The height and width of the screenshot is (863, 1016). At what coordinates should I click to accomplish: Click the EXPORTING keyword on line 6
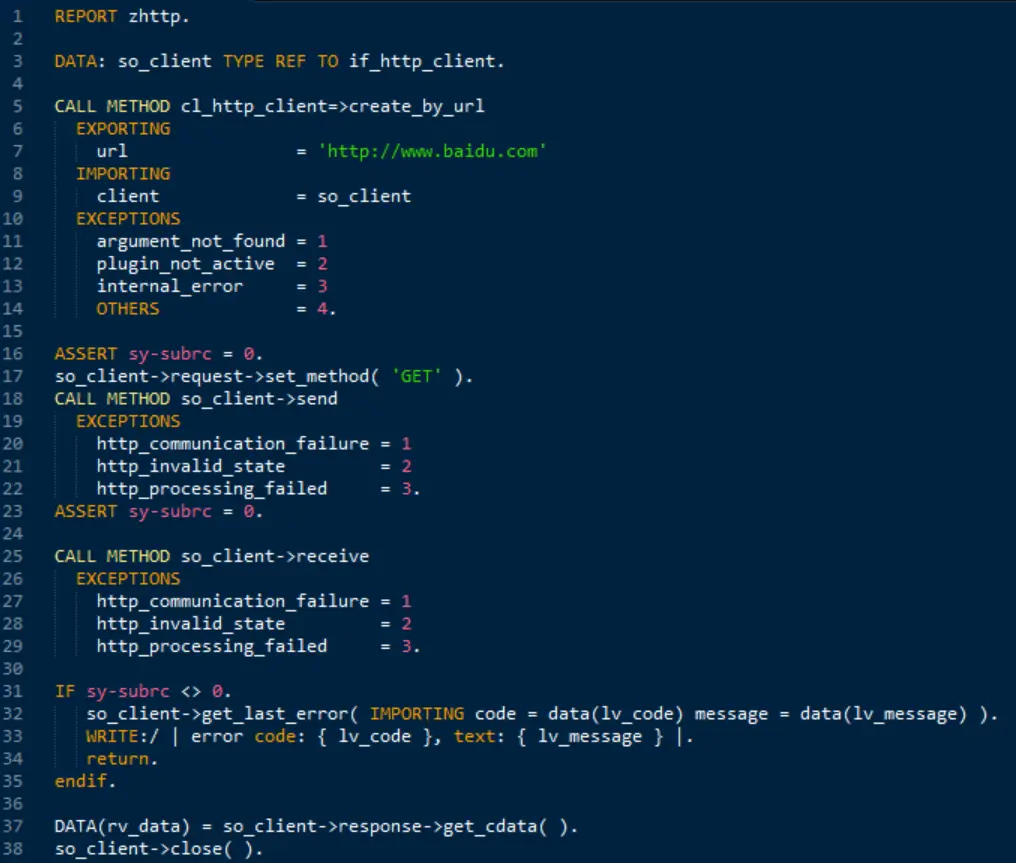[x=123, y=128]
